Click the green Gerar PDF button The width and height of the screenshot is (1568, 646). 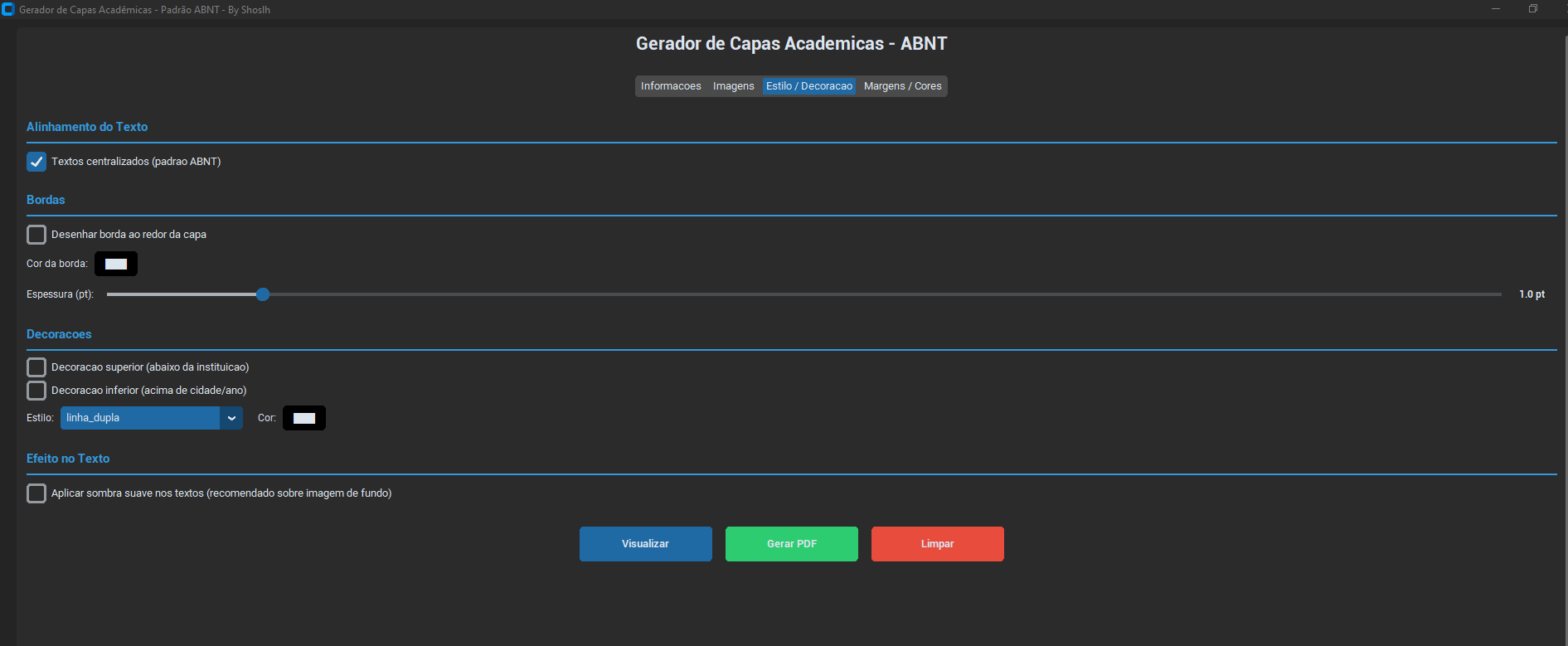791,544
